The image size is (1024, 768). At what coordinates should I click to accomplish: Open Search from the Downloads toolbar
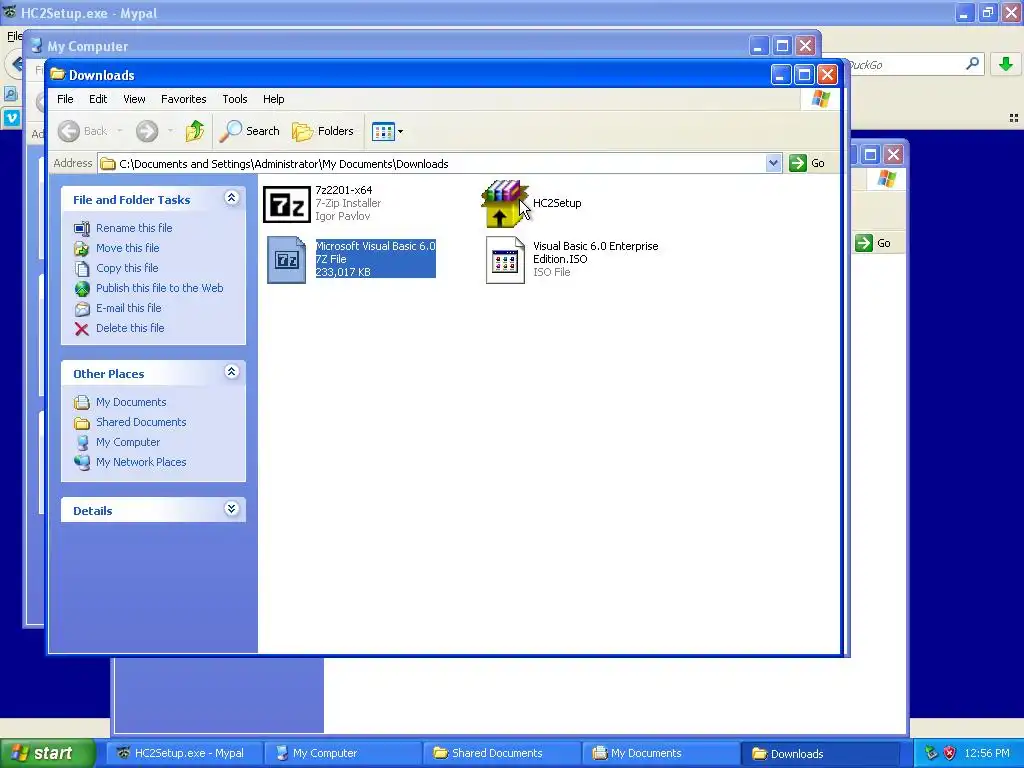[x=249, y=131]
